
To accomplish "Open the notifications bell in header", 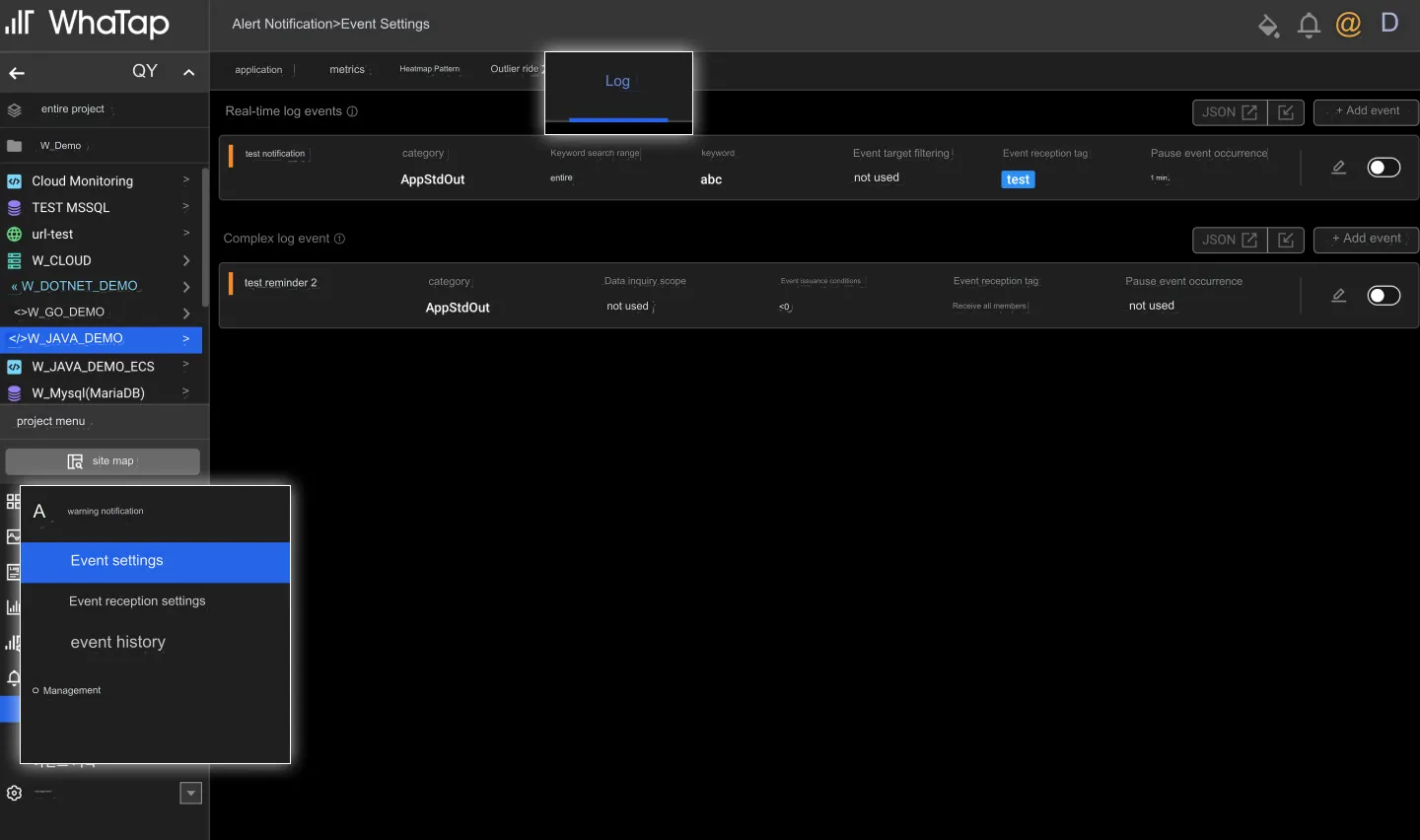I will point(1309,25).
